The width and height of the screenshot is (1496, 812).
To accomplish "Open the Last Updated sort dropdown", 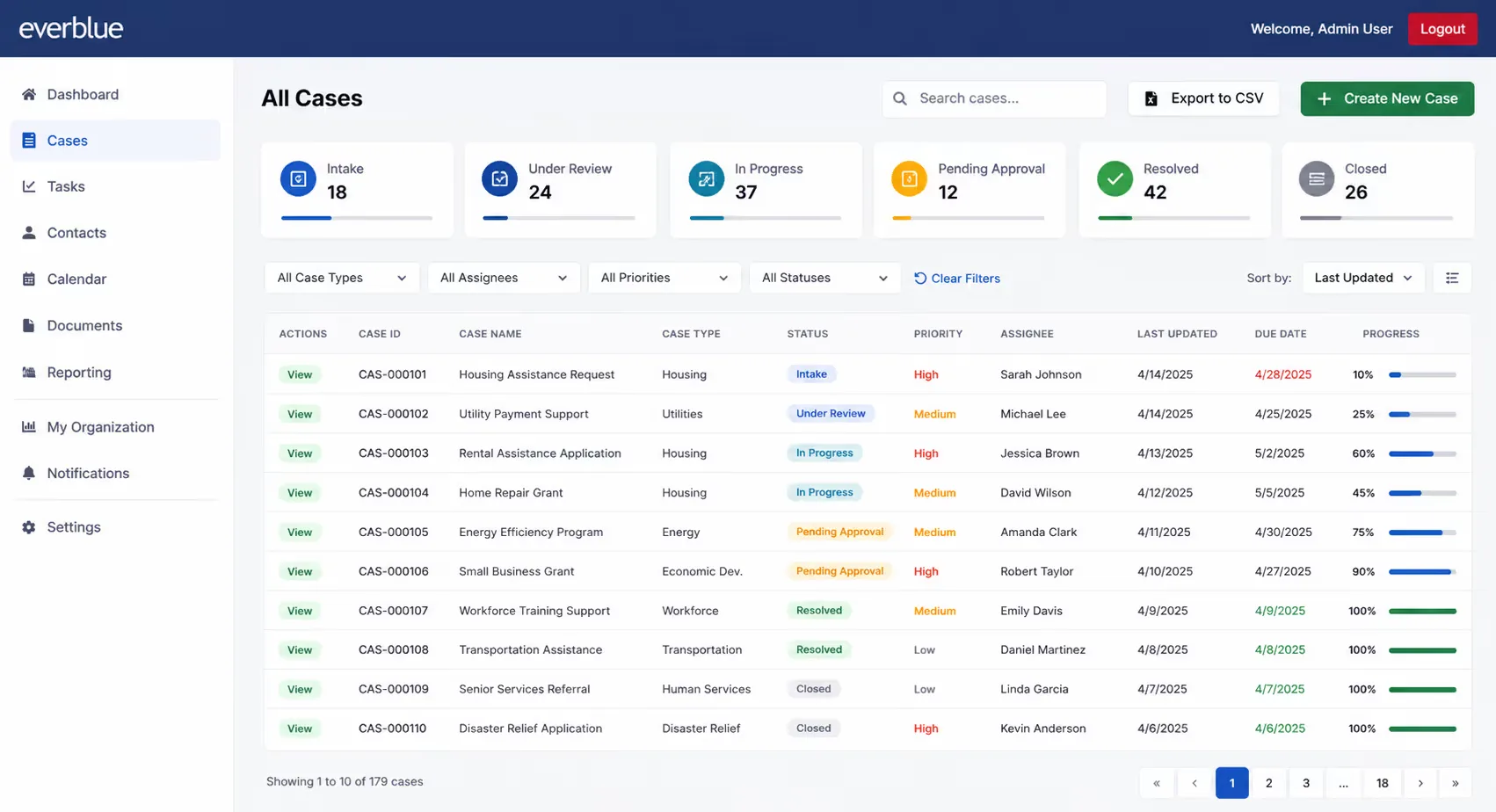I will [x=1362, y=278].
